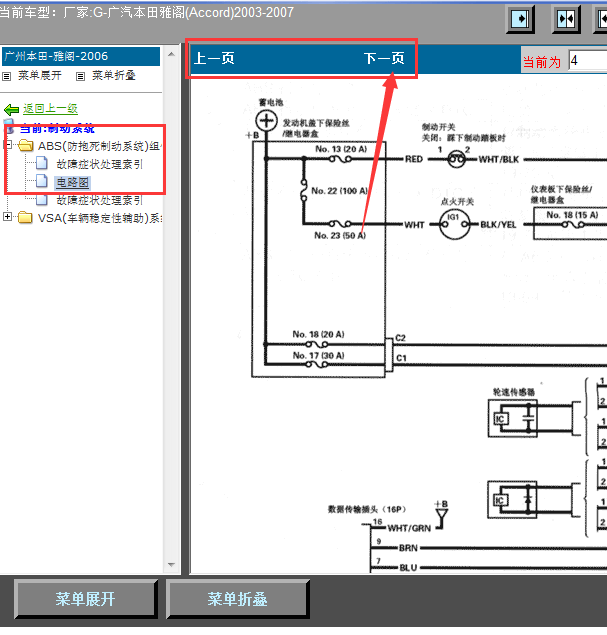
Task: Click the VSA folder icon
Action: [26, 217]
